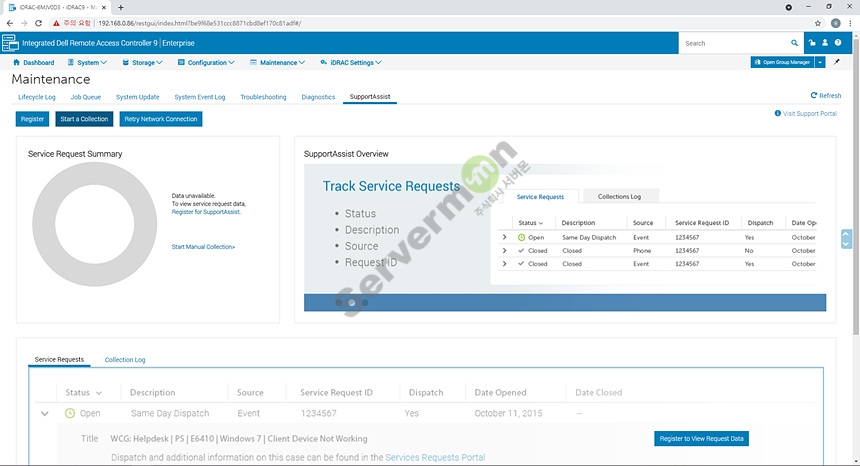This screenshot has width=860, height=466.
Task: Bookmark page with star icon
Action: point(818,23)
